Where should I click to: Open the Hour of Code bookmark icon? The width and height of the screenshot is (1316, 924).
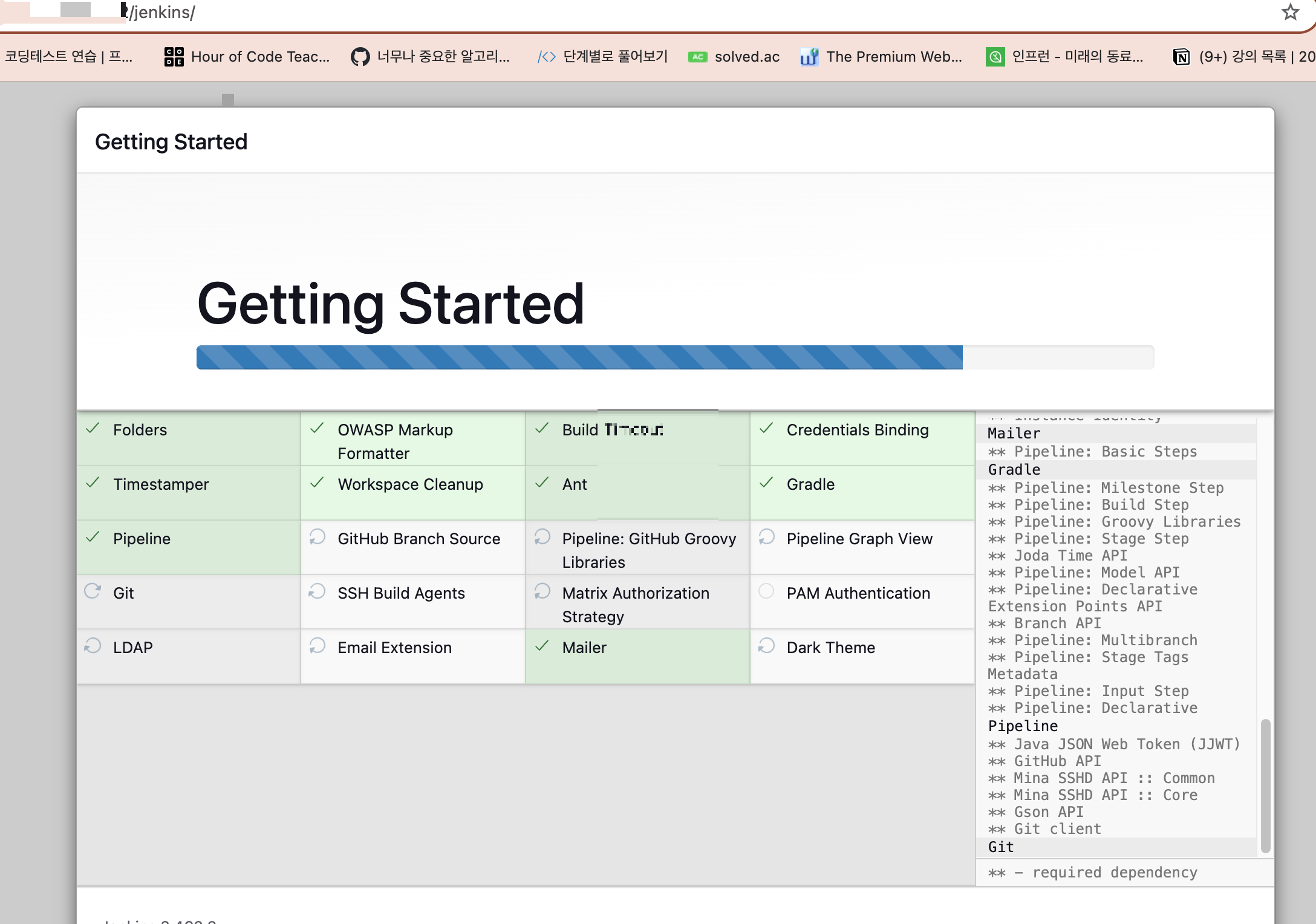(174, 57)
